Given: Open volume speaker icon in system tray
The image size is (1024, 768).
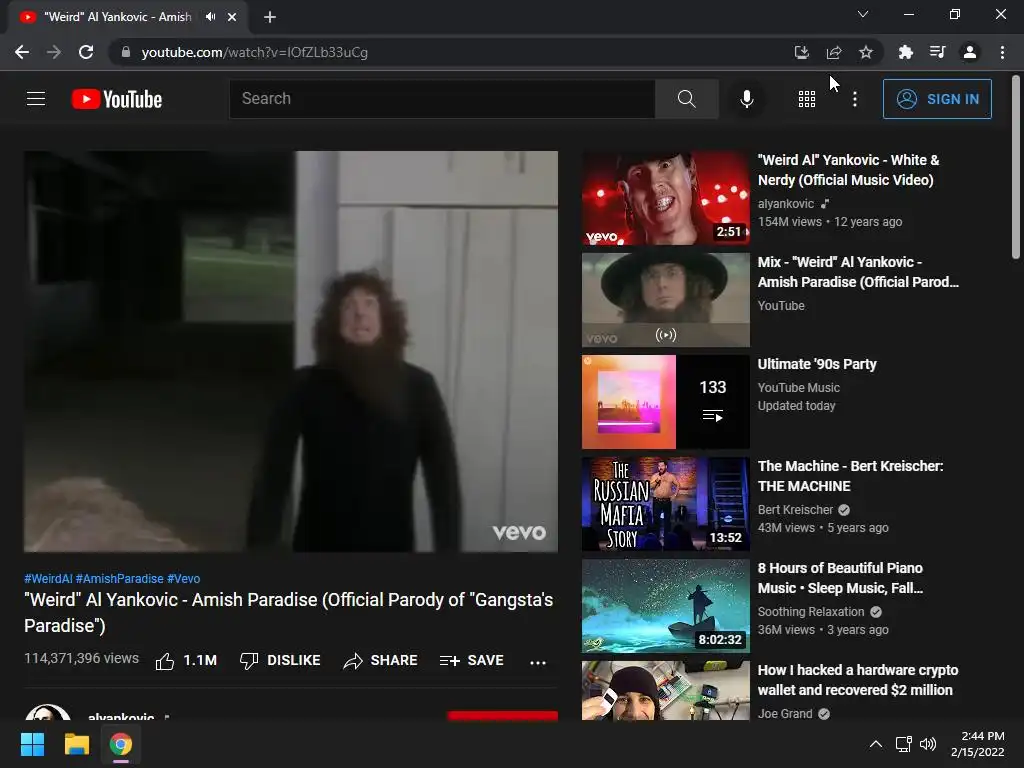Looking at the screenshot, I should pos(927,744).
